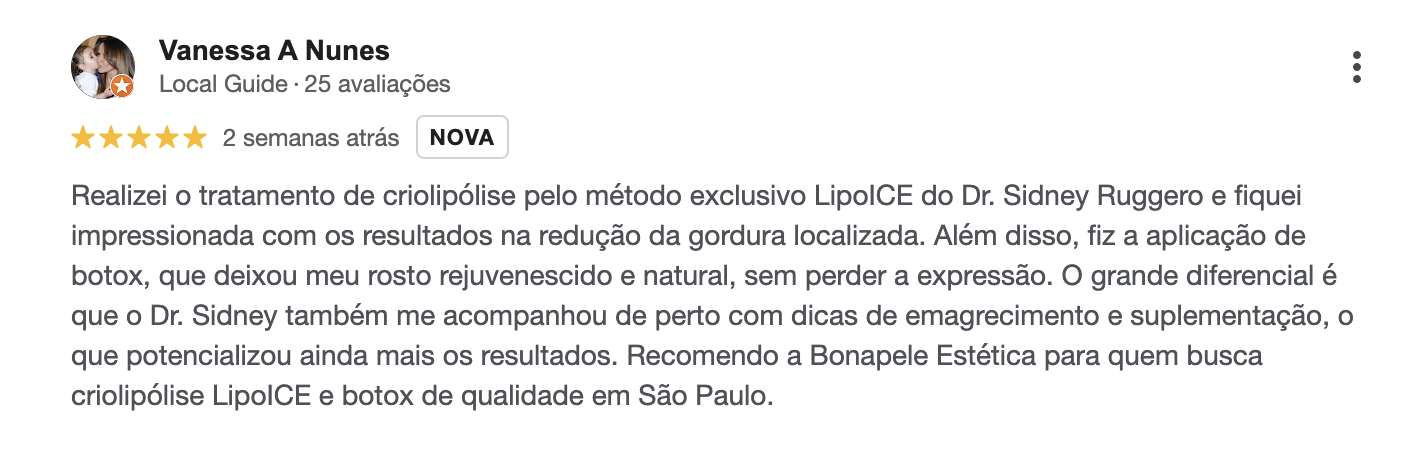The image size is (1418, 452).
Task: Click the "Local Guide" label
Action: pyautogui.click(x=223, y=84)
